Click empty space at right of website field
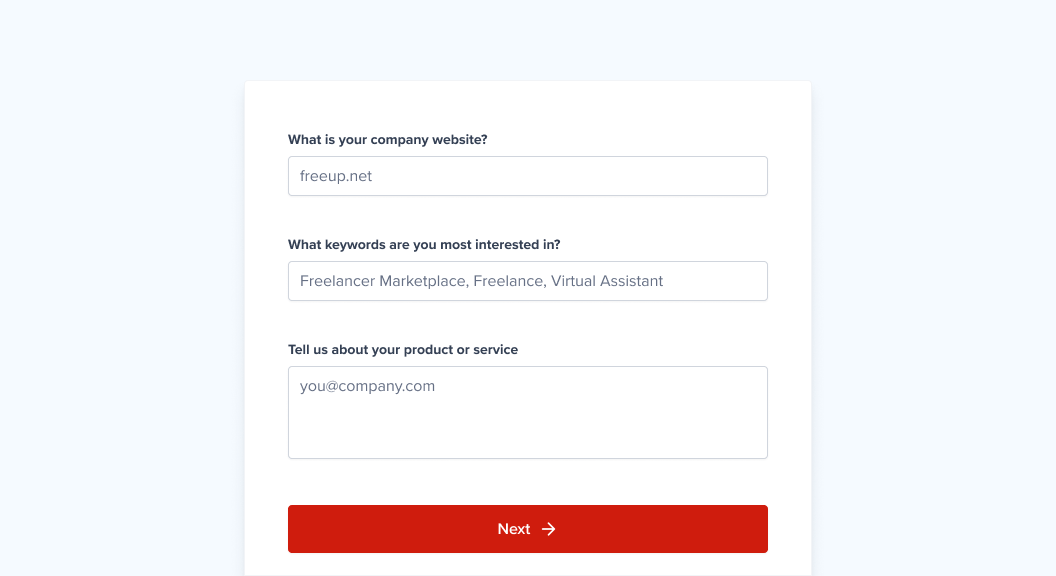The width and height of the screenshot is (1056, 576). [700, 176]
